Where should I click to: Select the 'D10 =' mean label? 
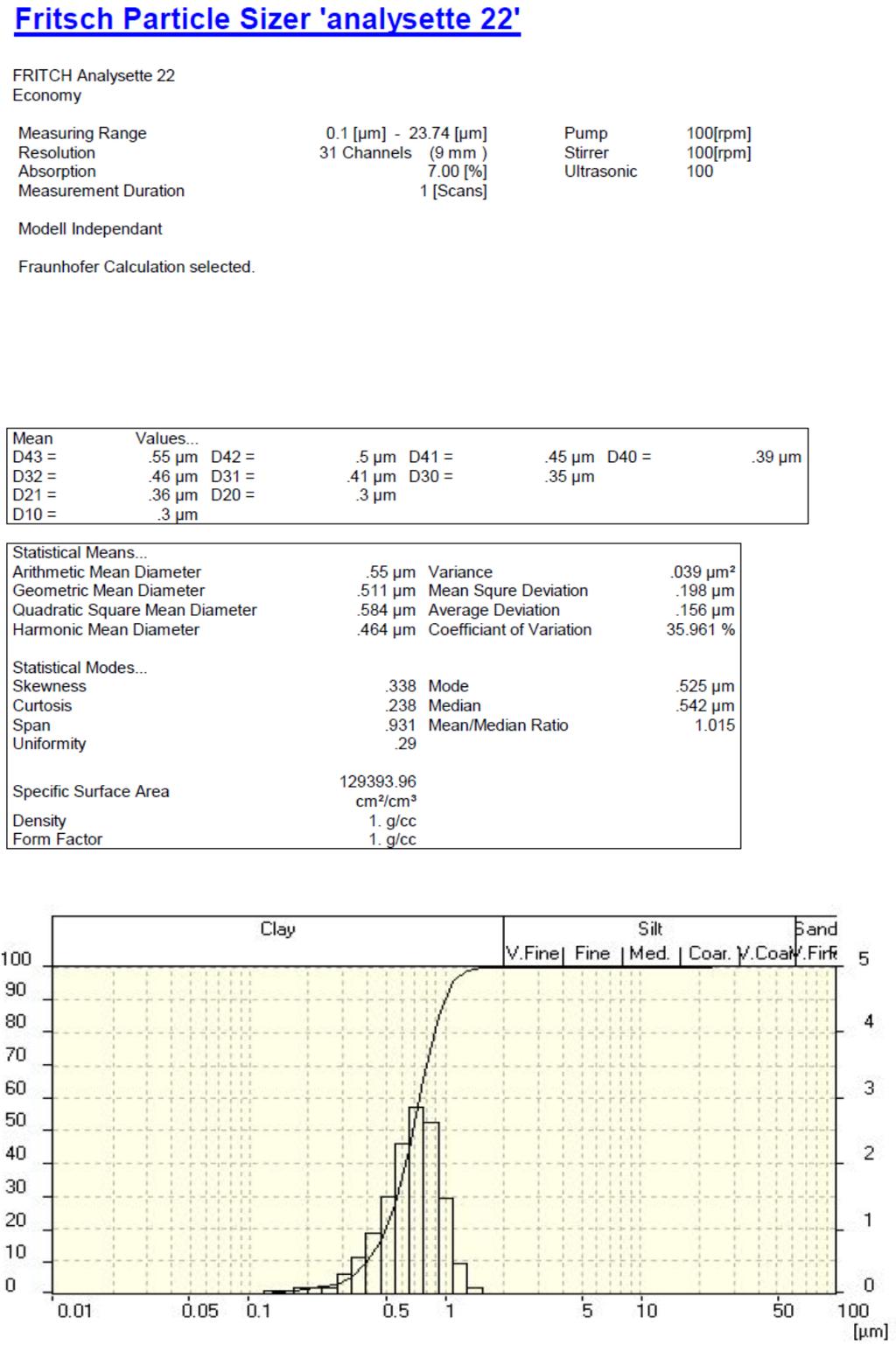34,515
